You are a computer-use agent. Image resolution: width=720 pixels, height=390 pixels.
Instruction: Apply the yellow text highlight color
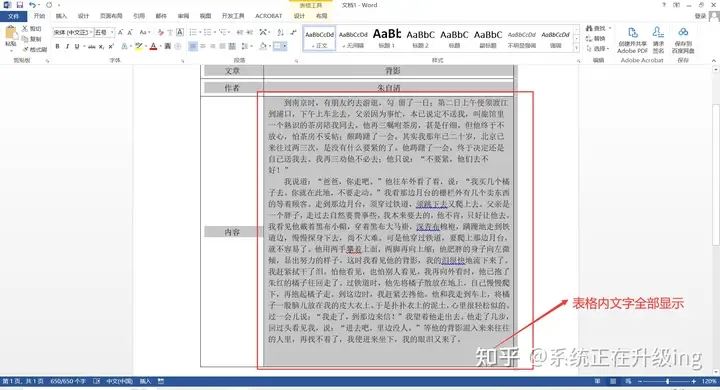click(x=138, y=46)
